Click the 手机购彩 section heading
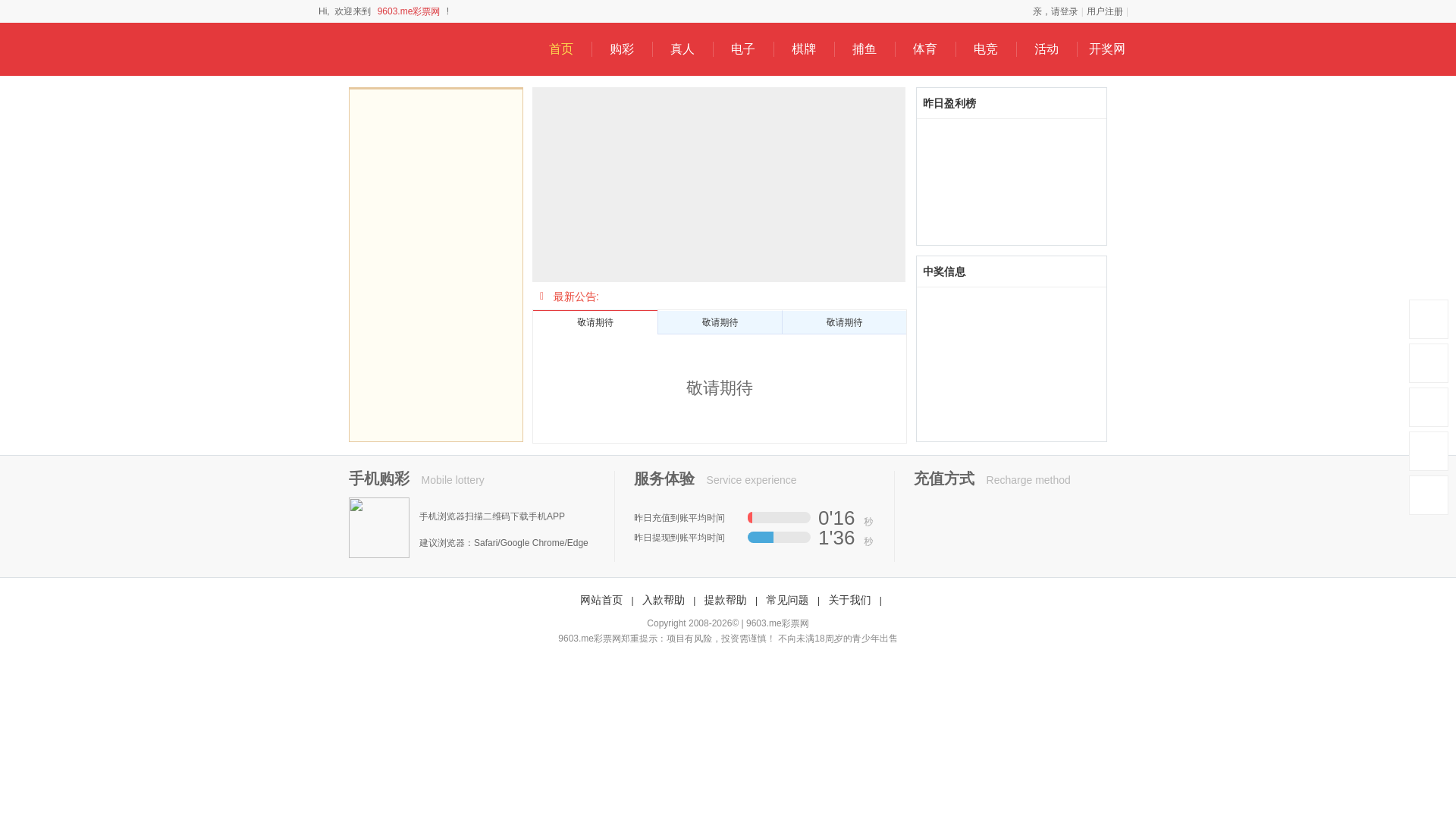This screenshot has width=1456, height=819. tap(379, 479)
